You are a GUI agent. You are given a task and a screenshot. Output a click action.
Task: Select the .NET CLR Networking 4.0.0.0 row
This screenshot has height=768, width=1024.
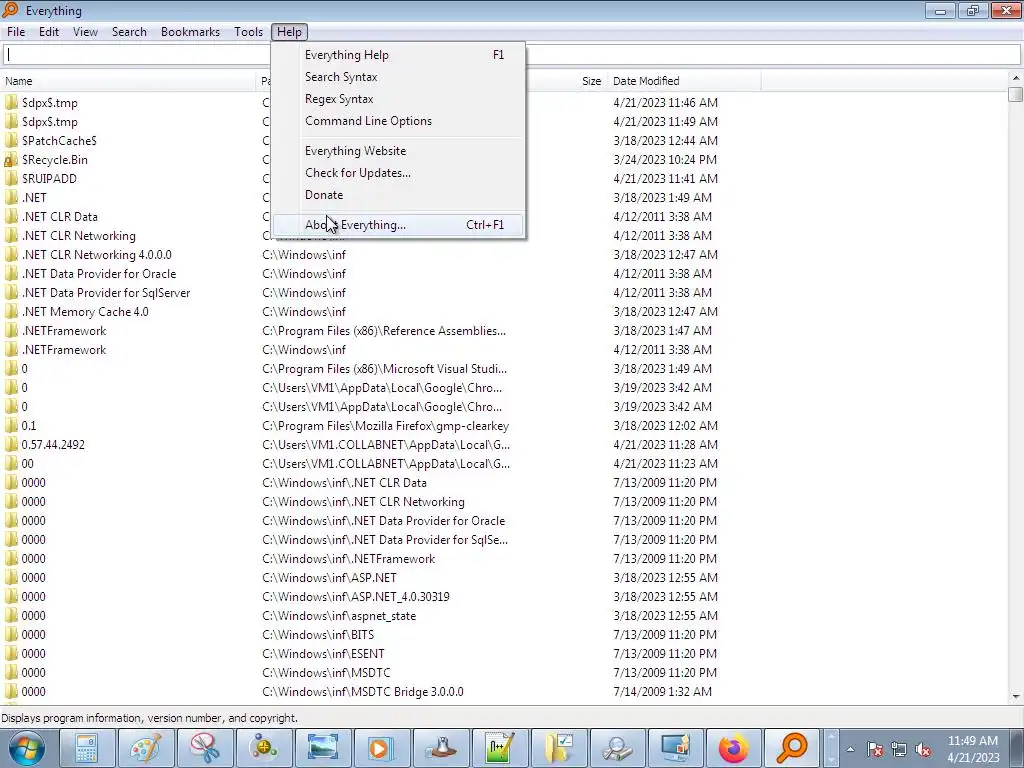point(97,255)
